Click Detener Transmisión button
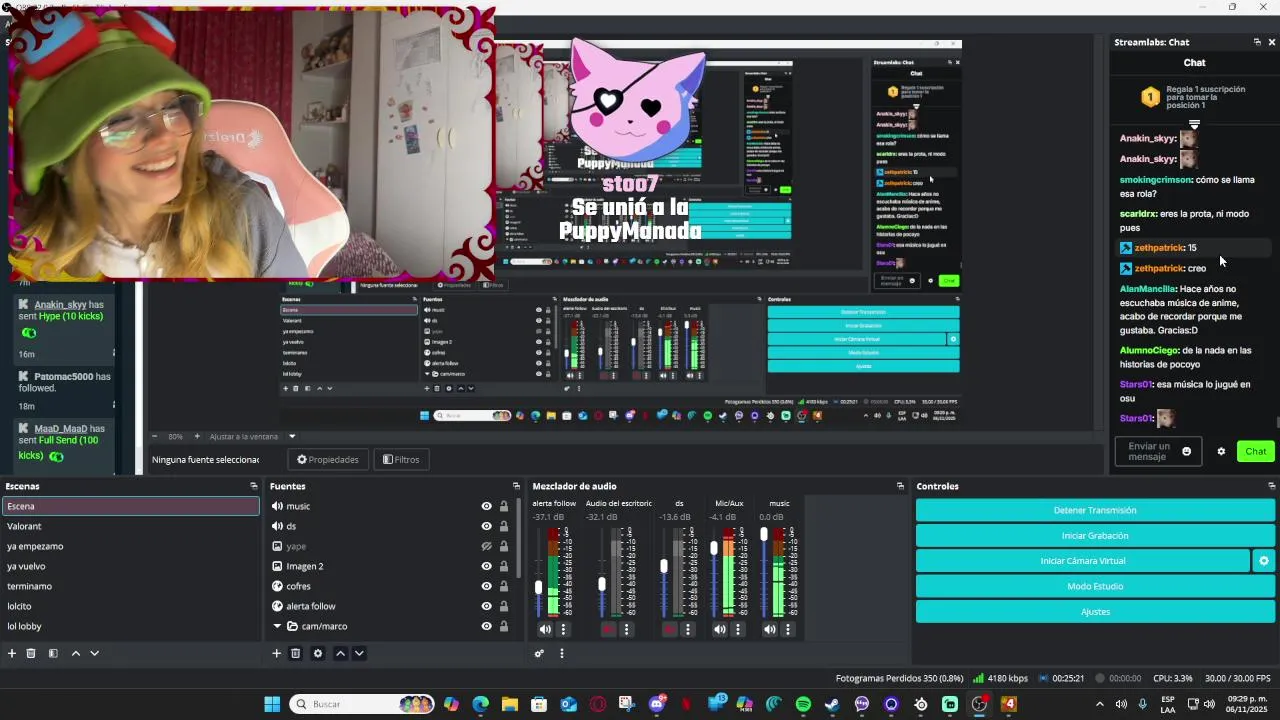This screenshot has width=1280, height=720. click(1095, 510)
